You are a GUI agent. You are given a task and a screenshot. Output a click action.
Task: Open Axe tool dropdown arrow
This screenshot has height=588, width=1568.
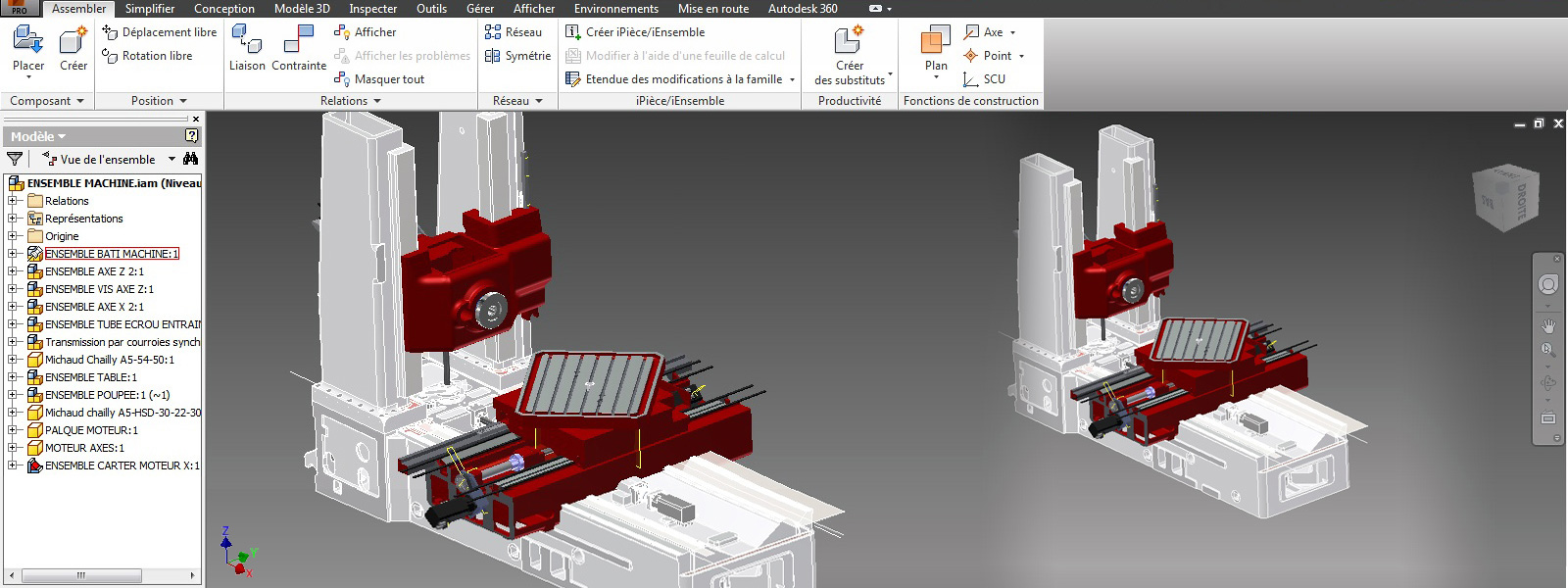[x=1012, y=32]
